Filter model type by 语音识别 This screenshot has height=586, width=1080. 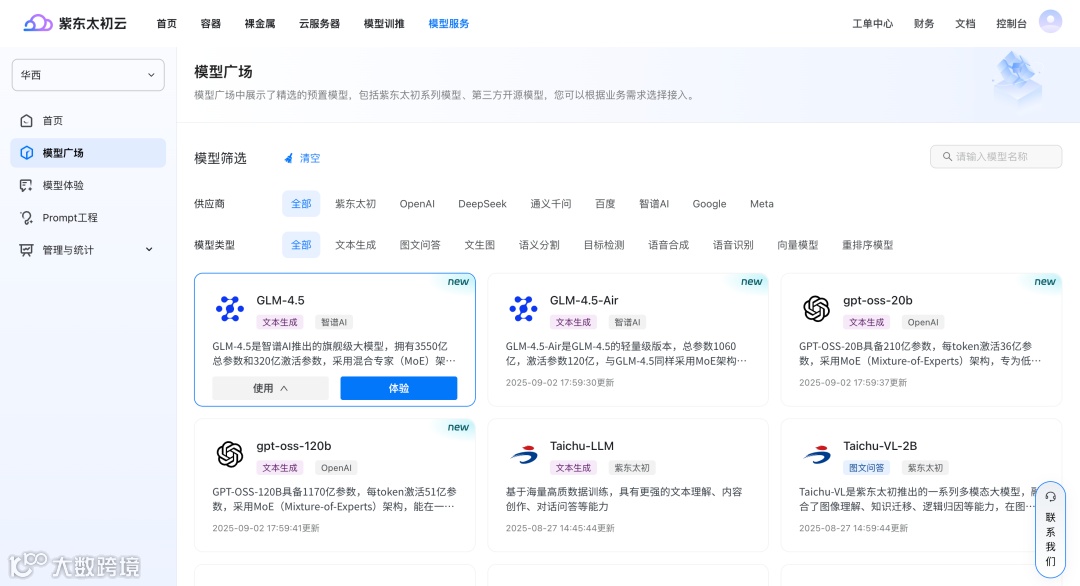pyautogui.click(x=734, y=245)
